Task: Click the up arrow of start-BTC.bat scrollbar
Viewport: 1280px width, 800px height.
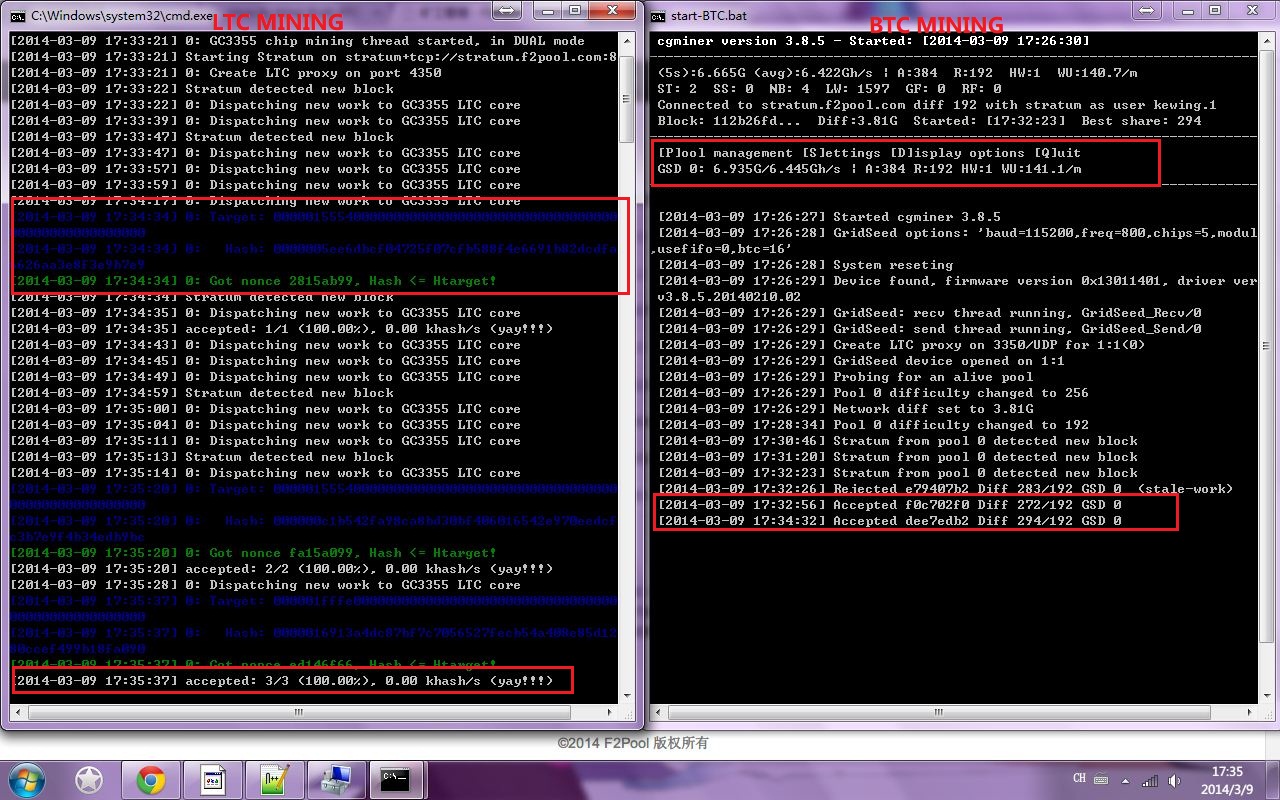Action: [x=1265, y=41]
